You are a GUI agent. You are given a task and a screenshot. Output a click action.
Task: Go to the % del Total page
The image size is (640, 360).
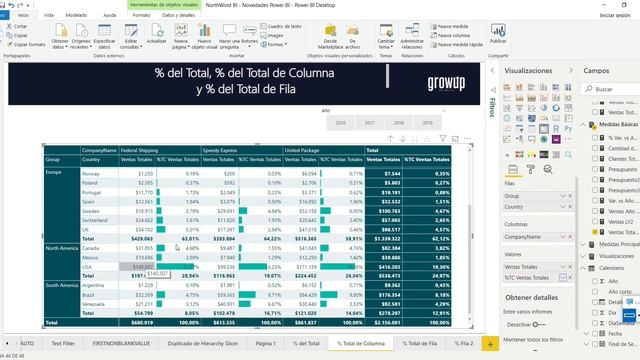(306, 344)
